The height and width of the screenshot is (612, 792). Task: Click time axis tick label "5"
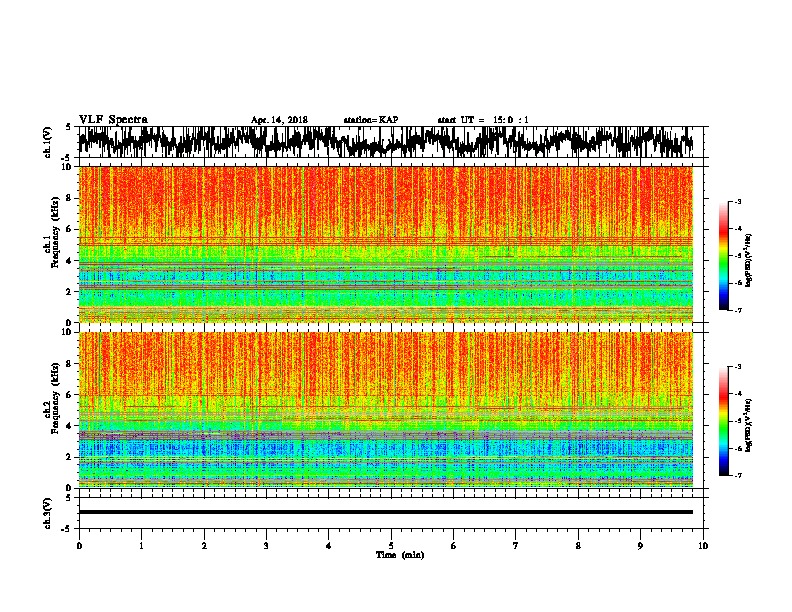[391, 546]
